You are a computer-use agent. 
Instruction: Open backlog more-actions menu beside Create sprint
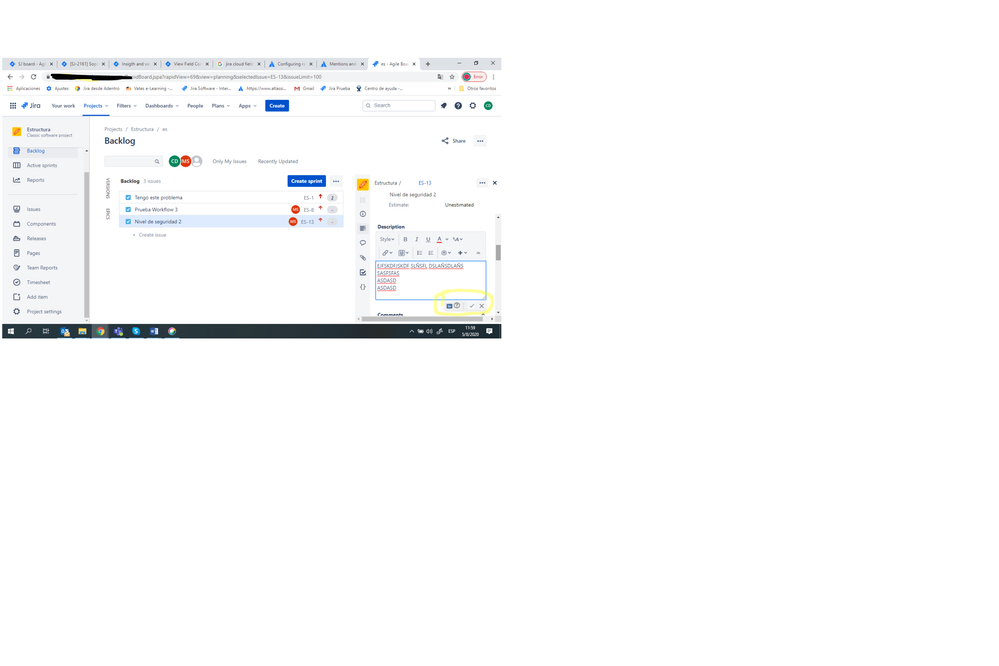point(336,181)
